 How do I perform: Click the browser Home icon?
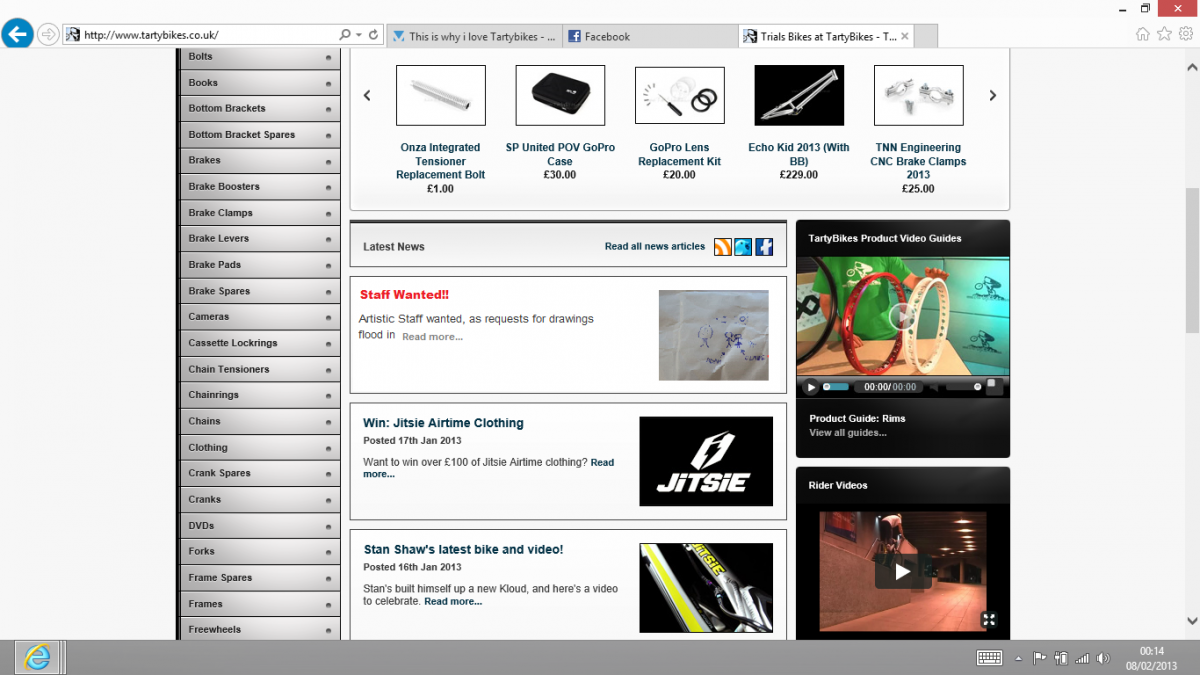(1143, 34)
